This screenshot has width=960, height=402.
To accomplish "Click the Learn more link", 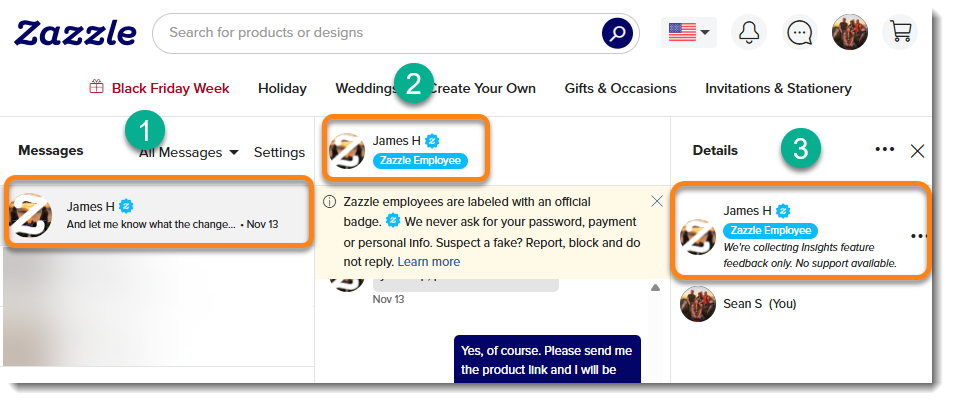I will (428, 262).
